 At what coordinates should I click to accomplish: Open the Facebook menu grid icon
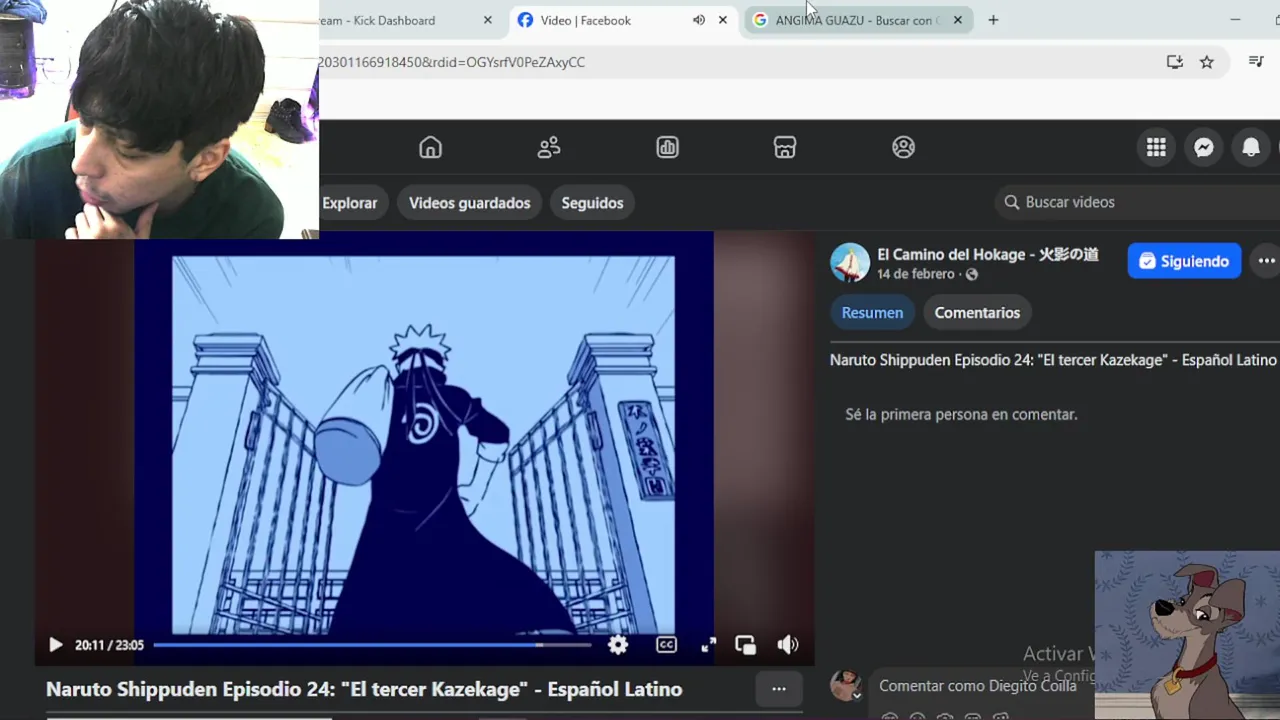click(1156, 148)
